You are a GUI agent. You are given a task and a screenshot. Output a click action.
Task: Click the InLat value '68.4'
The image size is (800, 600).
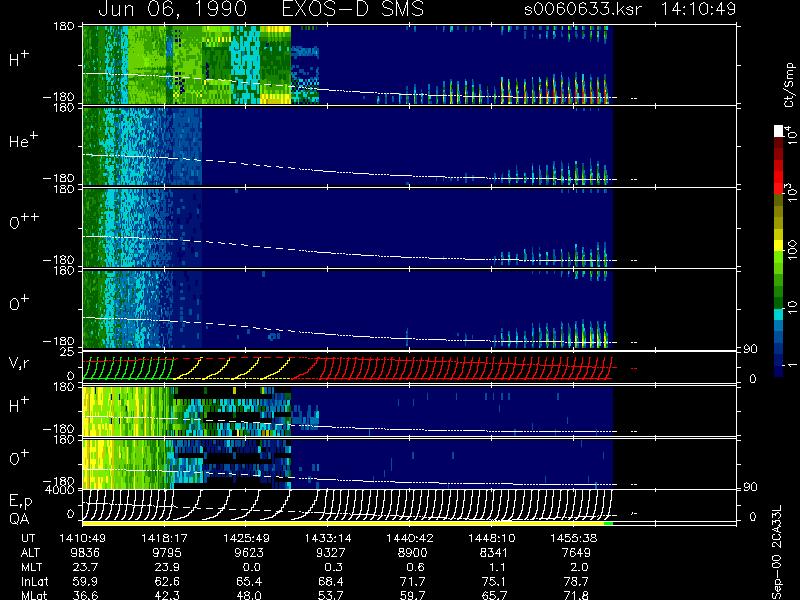pos(330,581)
